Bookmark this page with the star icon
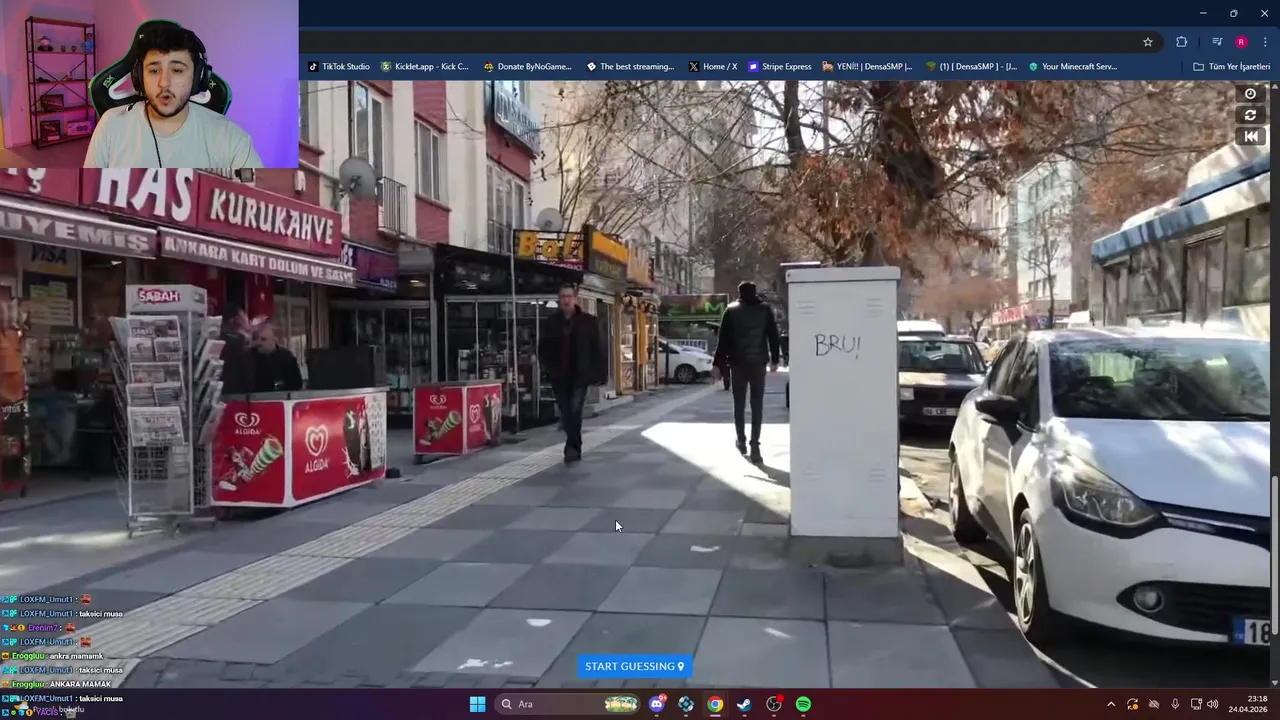This screenshot has width=1280, height=720. 1147,42
